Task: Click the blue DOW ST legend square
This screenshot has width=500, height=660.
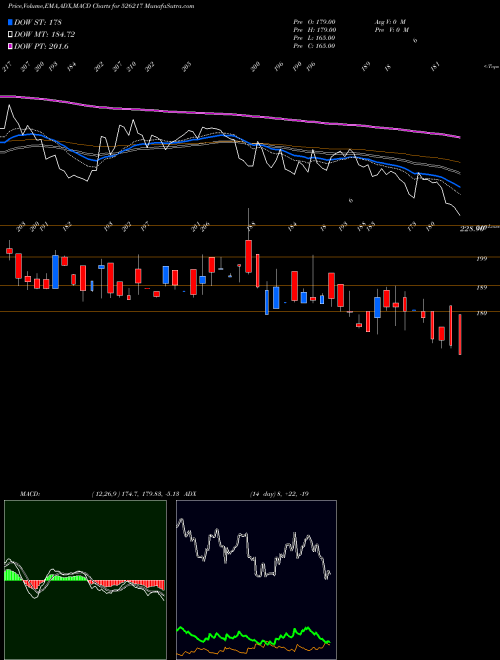Action: point(11,22)
